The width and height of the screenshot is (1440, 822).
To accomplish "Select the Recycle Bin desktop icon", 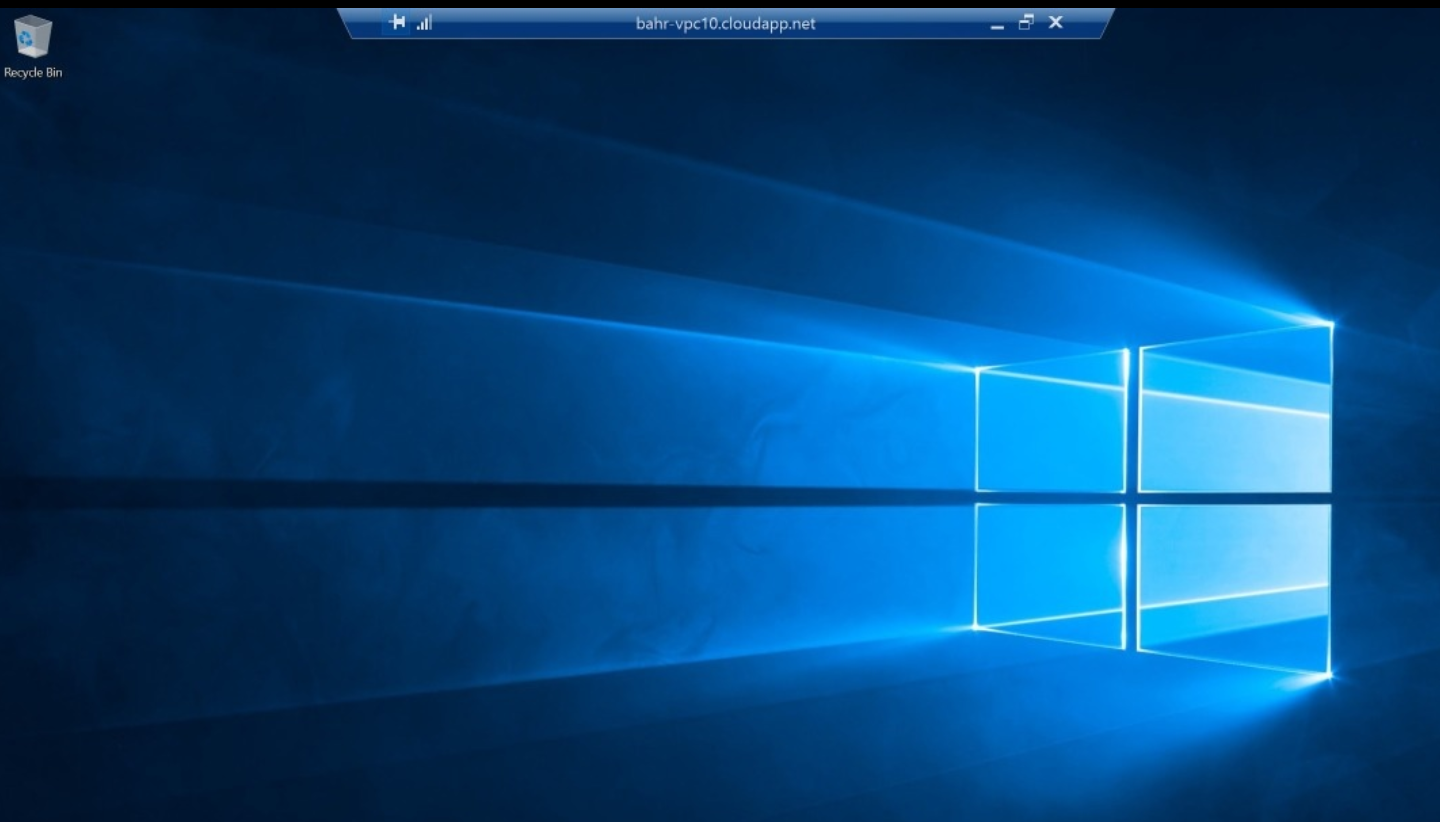I will pos(33,37).
